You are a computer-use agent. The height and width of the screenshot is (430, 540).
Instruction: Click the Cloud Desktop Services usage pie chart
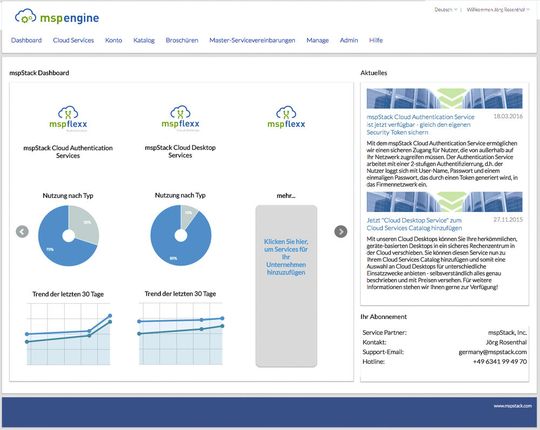[181, 235]
